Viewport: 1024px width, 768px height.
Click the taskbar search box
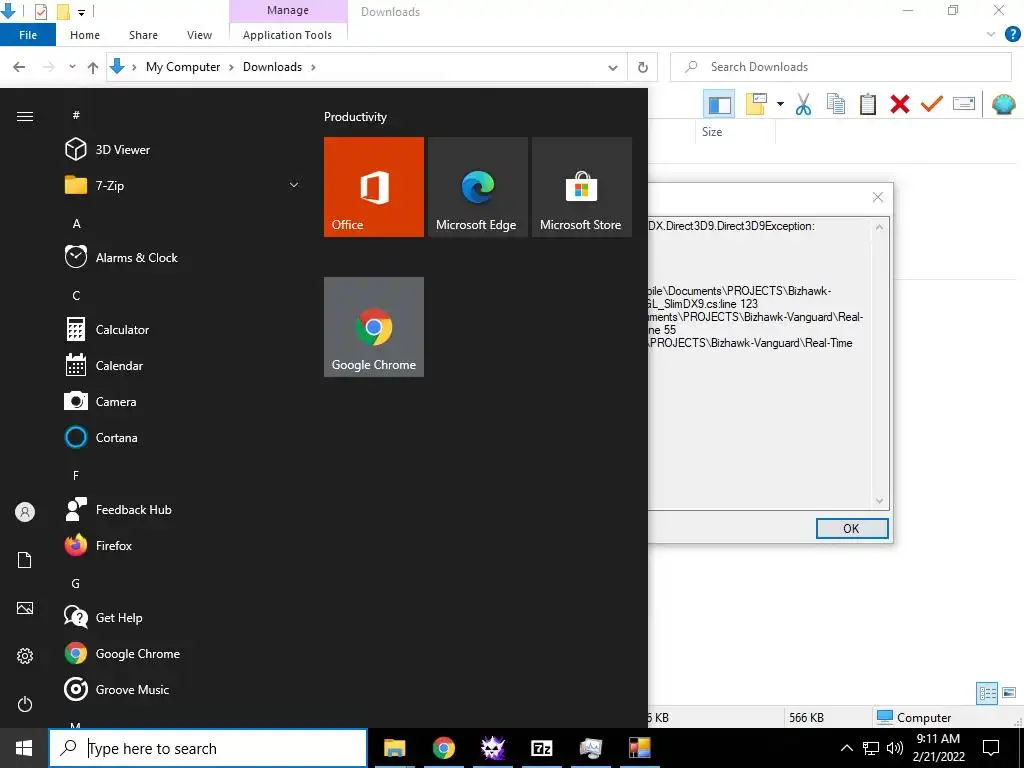pyautogui.click(x=208, y=748)
